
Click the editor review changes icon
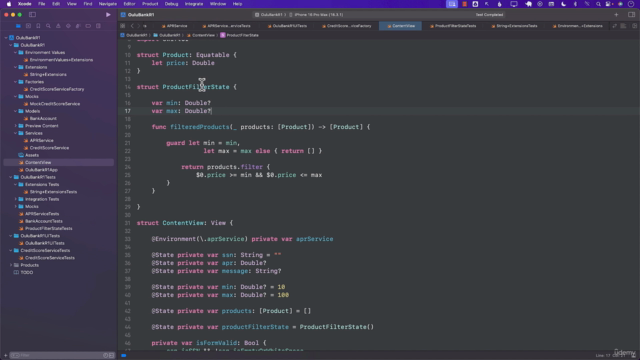click(614, 26)
